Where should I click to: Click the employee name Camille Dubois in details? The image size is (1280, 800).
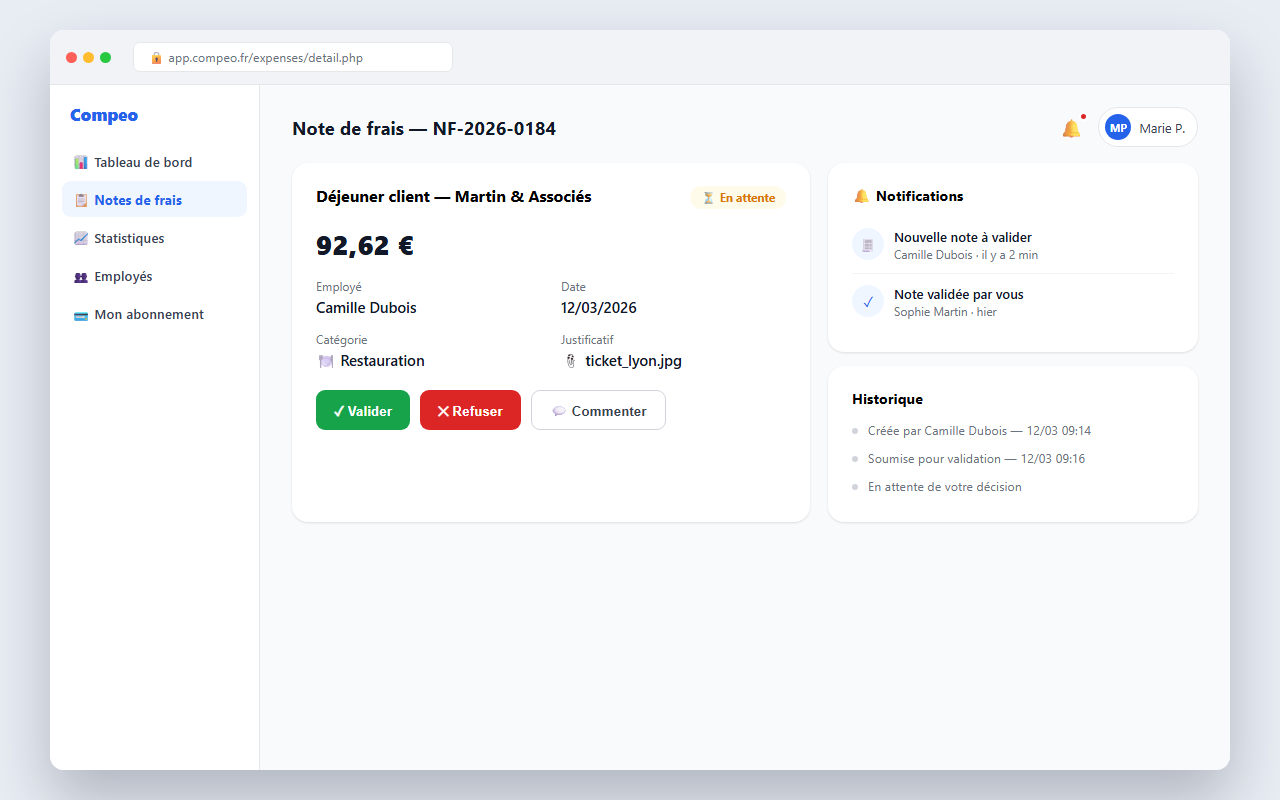[x=366, y=308]
